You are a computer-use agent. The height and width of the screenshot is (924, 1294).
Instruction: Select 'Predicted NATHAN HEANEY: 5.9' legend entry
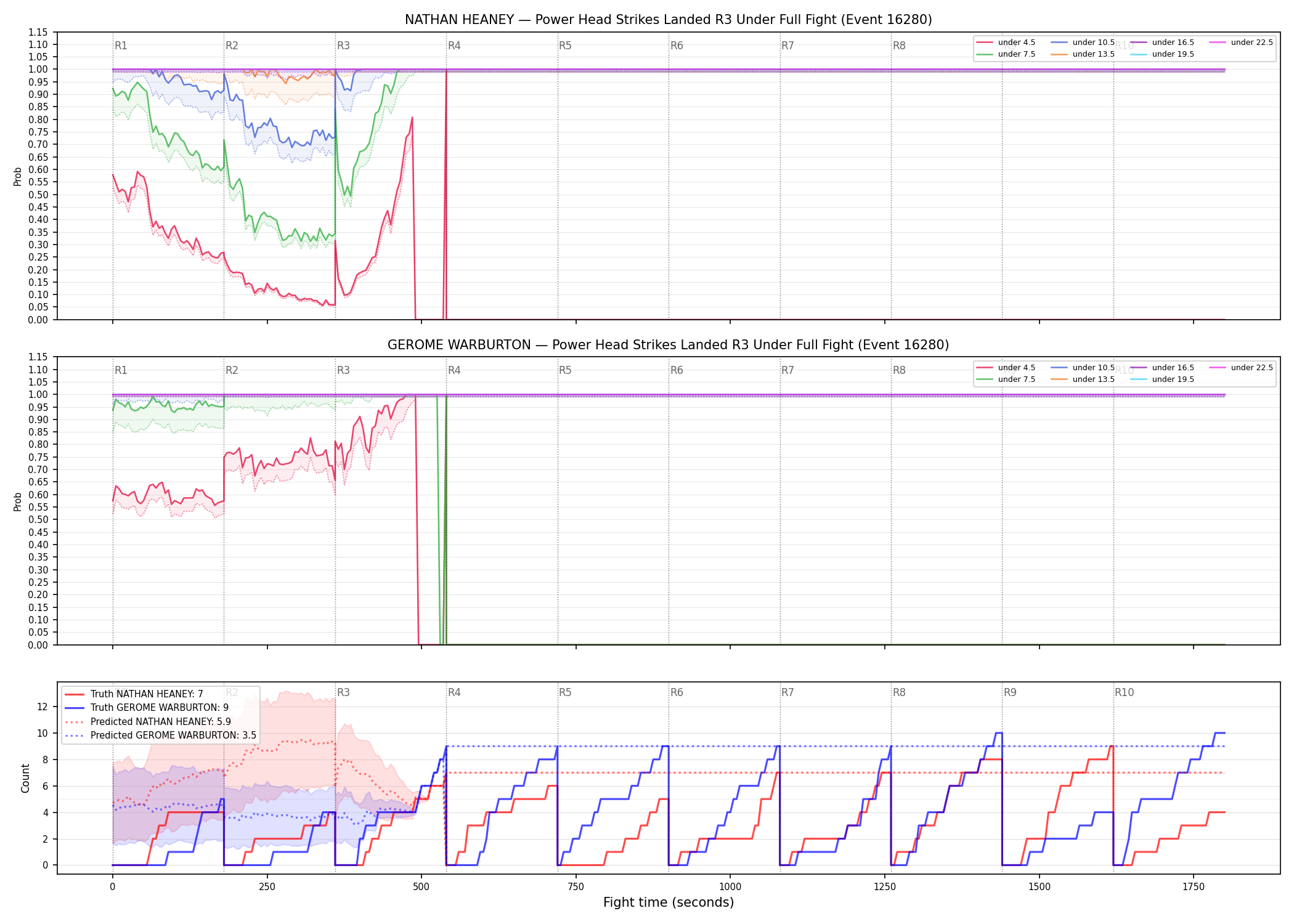click(148, 722)
